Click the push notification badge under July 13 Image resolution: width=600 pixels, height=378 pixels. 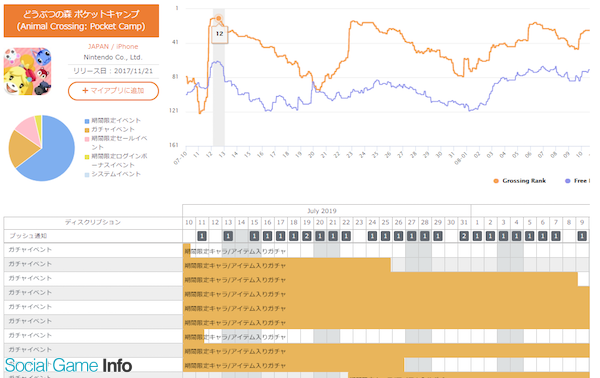pyautogui.click(x=228, y=236)
